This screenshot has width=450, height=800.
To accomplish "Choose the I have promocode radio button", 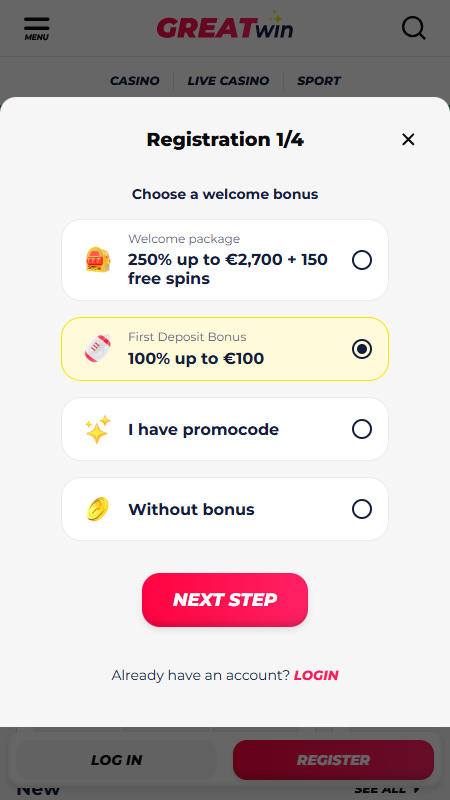I will click(362, 429).
